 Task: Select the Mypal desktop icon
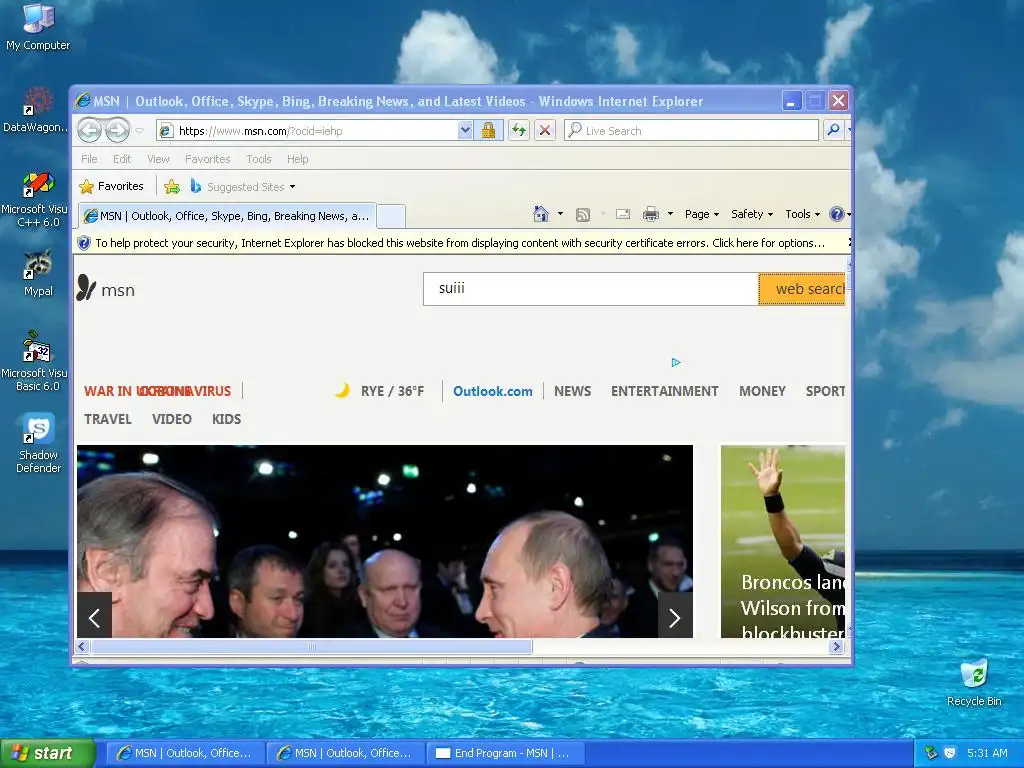(38, 273)
